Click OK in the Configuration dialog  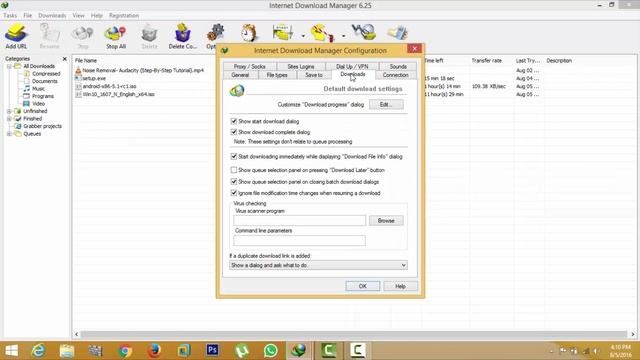point(362,286)
